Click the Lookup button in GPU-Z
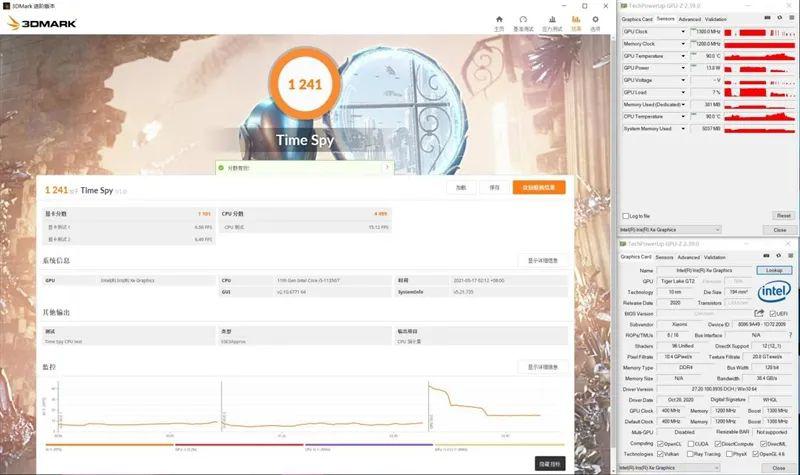800x475 pixels. [x=774, y=270]
